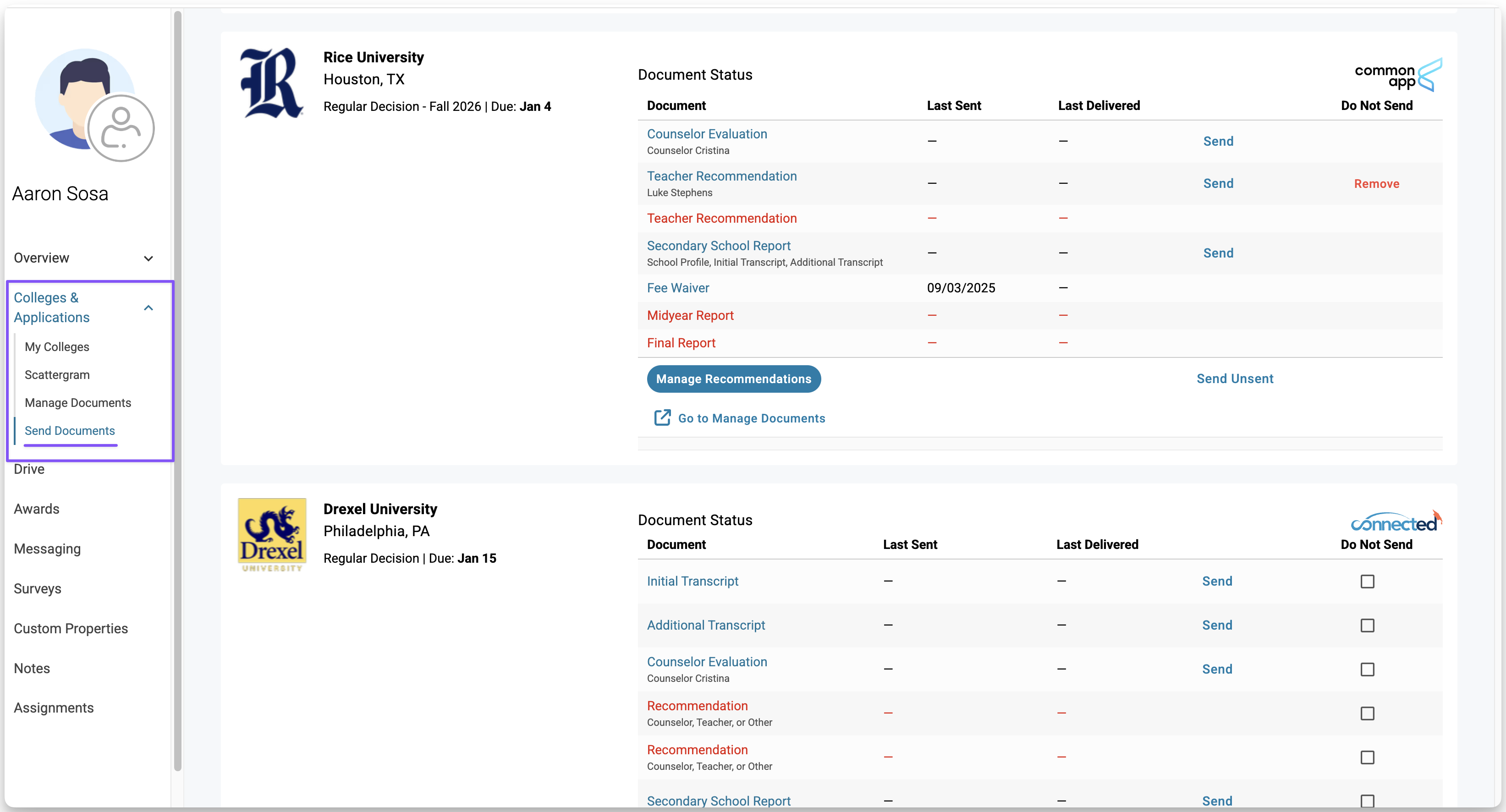Click Rice 'Due: Jan 4' deadline text
This screenshot has width=1506, height=812.
pyautogui.click(x=520, y=106)
